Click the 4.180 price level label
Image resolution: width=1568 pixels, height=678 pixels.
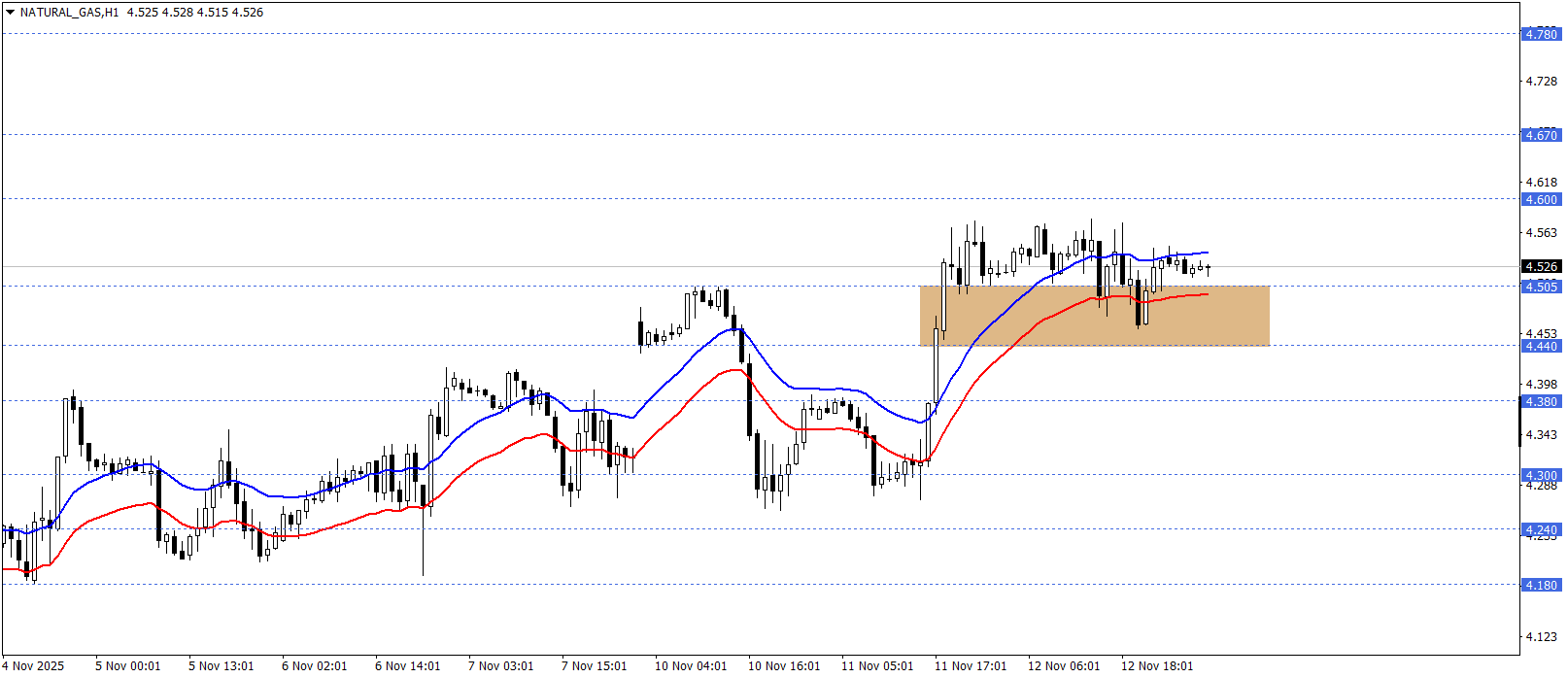click(1540, 585)
